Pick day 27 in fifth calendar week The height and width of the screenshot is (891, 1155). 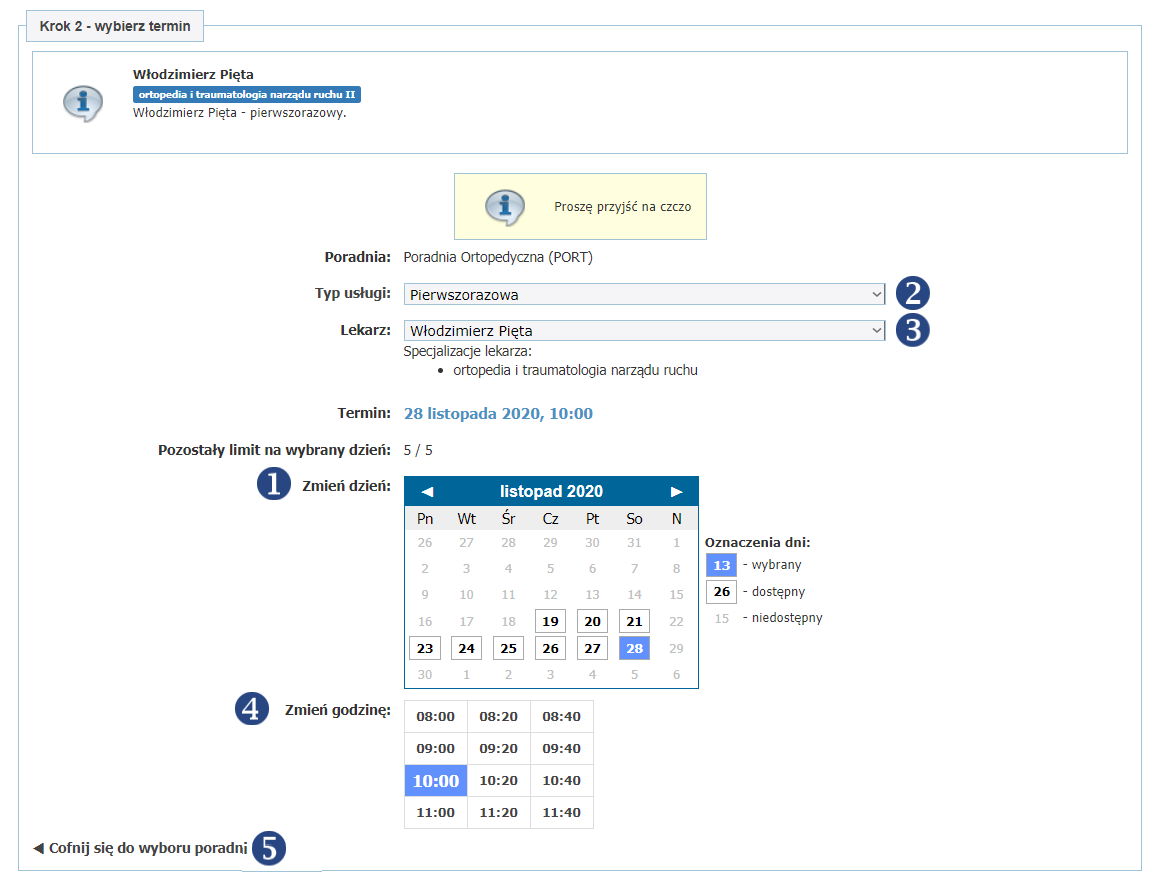[x=592, y=649]
